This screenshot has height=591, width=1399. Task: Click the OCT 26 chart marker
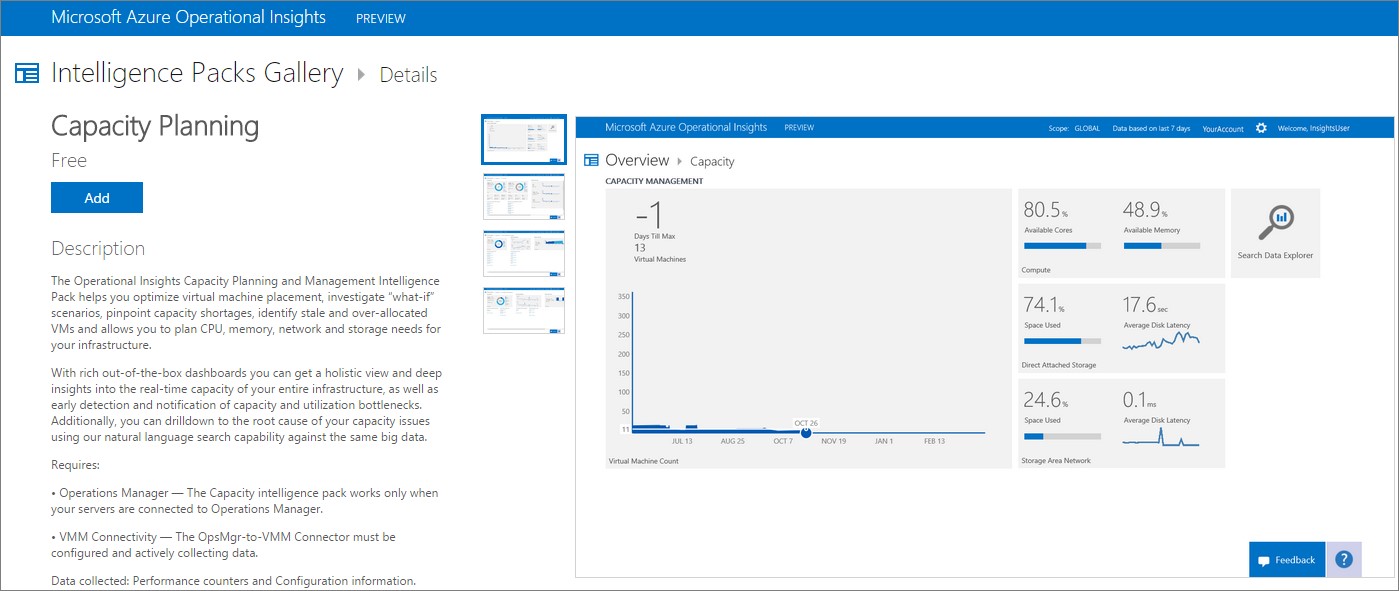tap(806, 432)
